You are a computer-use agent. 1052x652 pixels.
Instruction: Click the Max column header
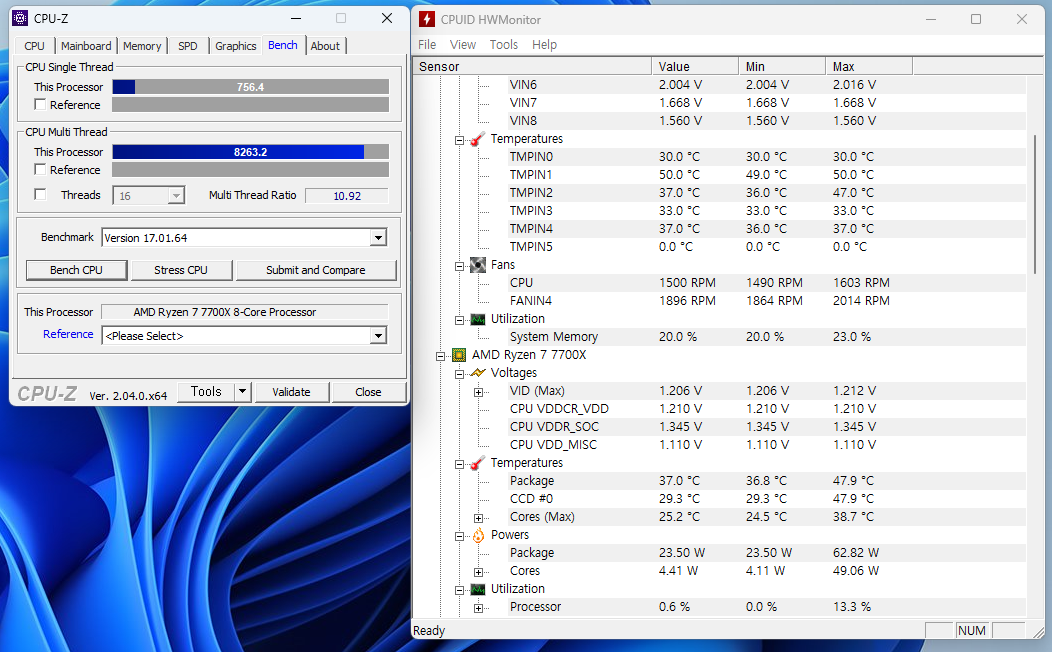coord(869,66)
